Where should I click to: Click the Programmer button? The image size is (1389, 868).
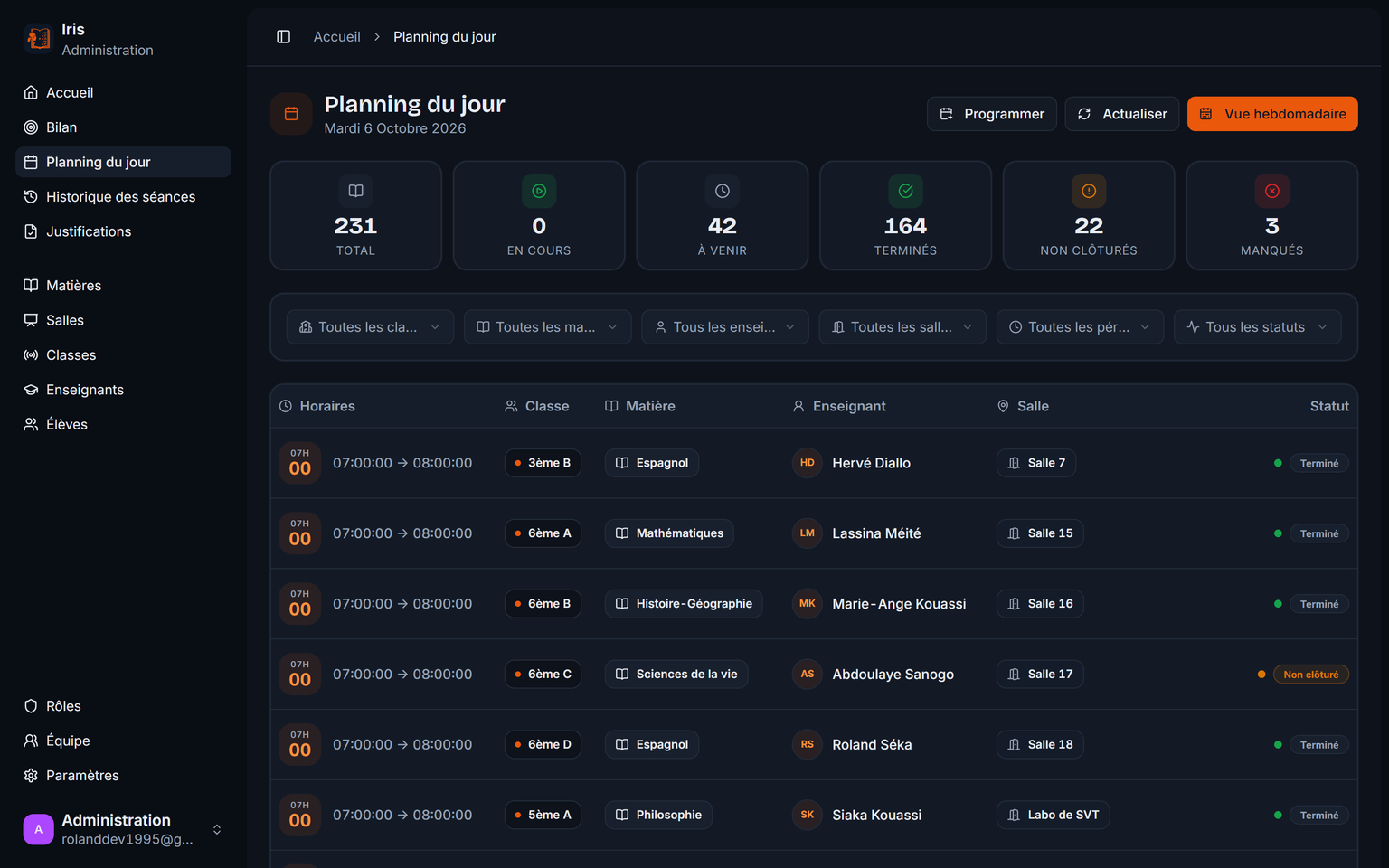(x=991, y=114)
